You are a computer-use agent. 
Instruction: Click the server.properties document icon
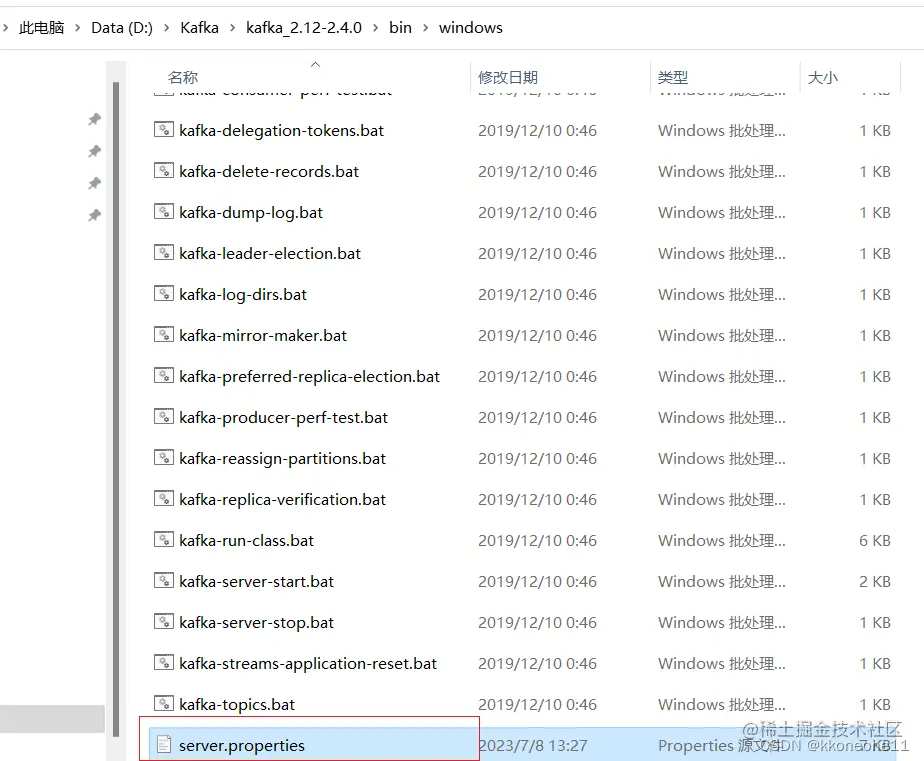click(x=164, y=745)
